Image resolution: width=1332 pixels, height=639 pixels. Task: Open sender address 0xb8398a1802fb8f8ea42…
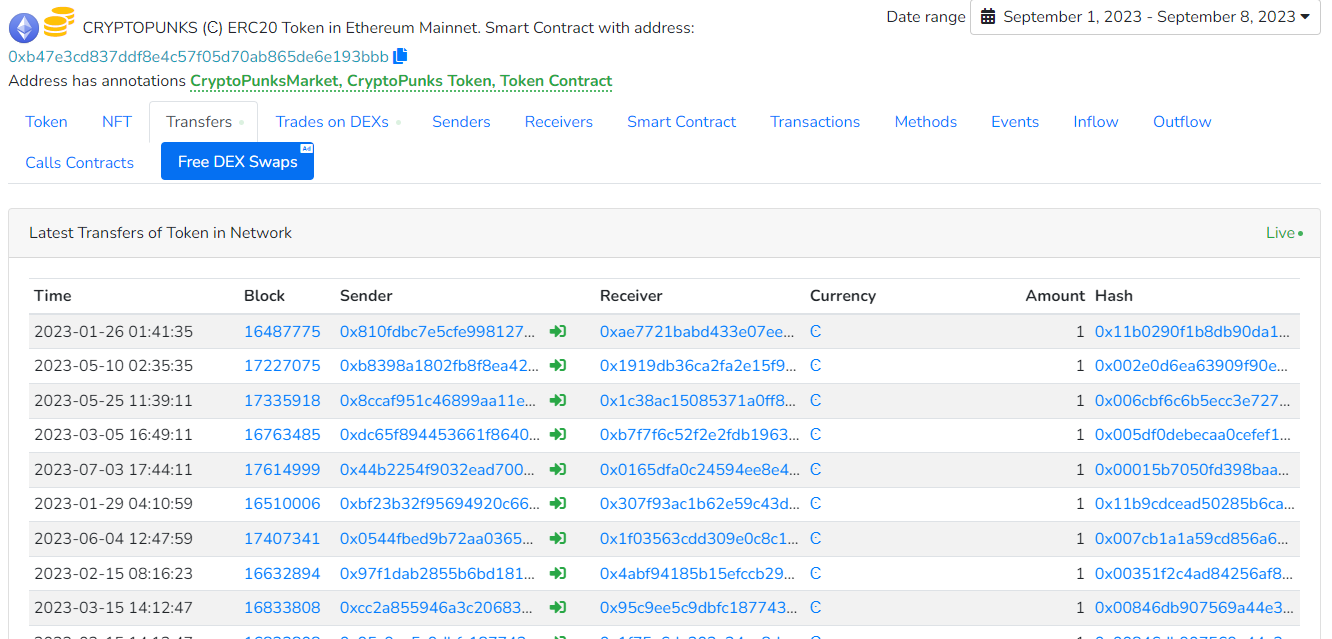pos(439,366)
